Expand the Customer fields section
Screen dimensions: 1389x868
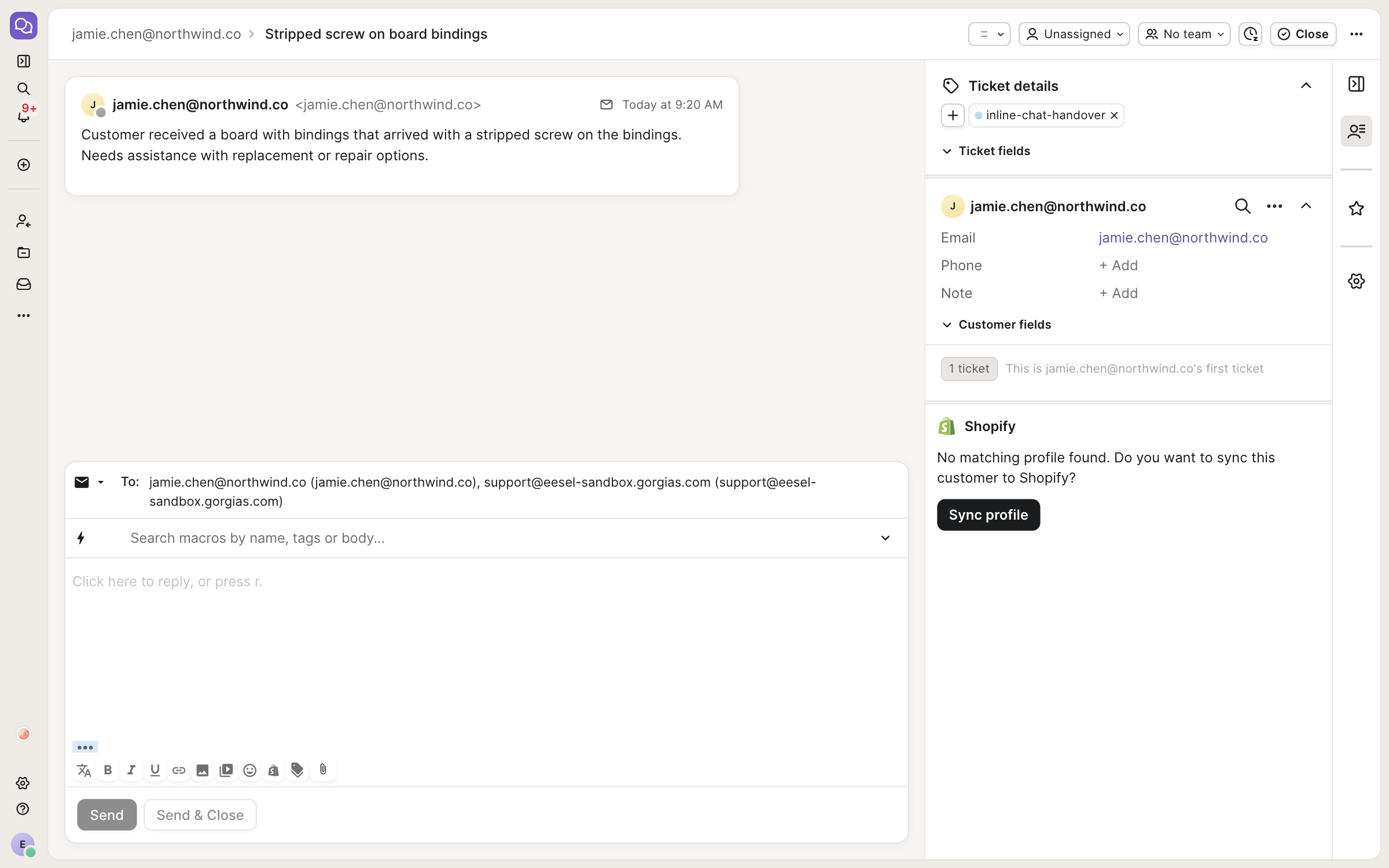coord(997,325)
